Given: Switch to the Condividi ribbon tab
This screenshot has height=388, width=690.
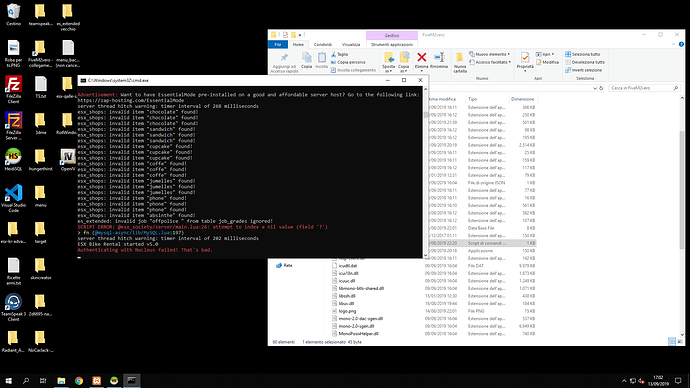Looking at the screenshot, I should click(x=323, y=44).
